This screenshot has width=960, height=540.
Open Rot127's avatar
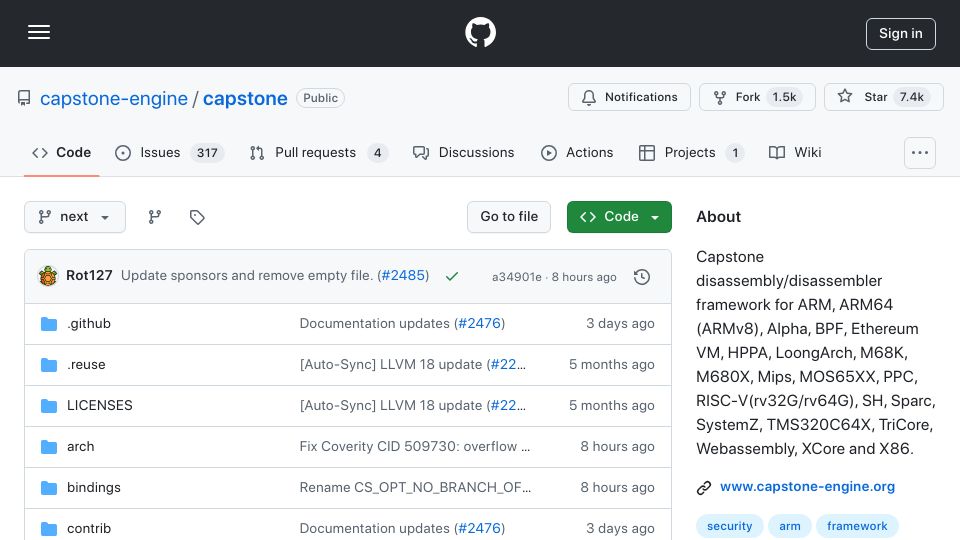tap(48, 276)
